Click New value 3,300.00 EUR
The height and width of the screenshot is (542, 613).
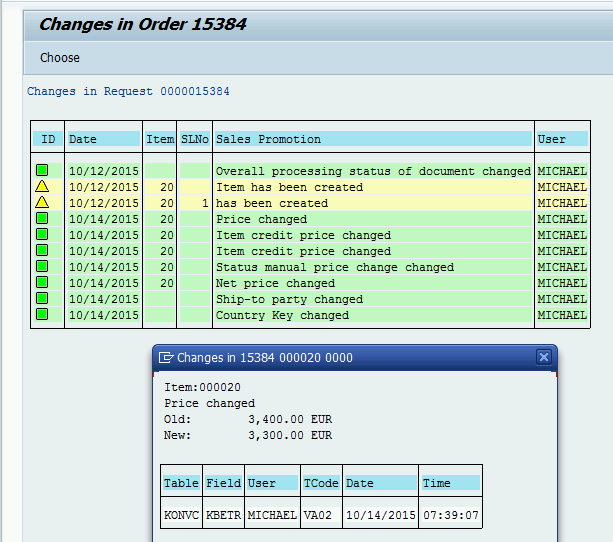(x=290, y=436)
